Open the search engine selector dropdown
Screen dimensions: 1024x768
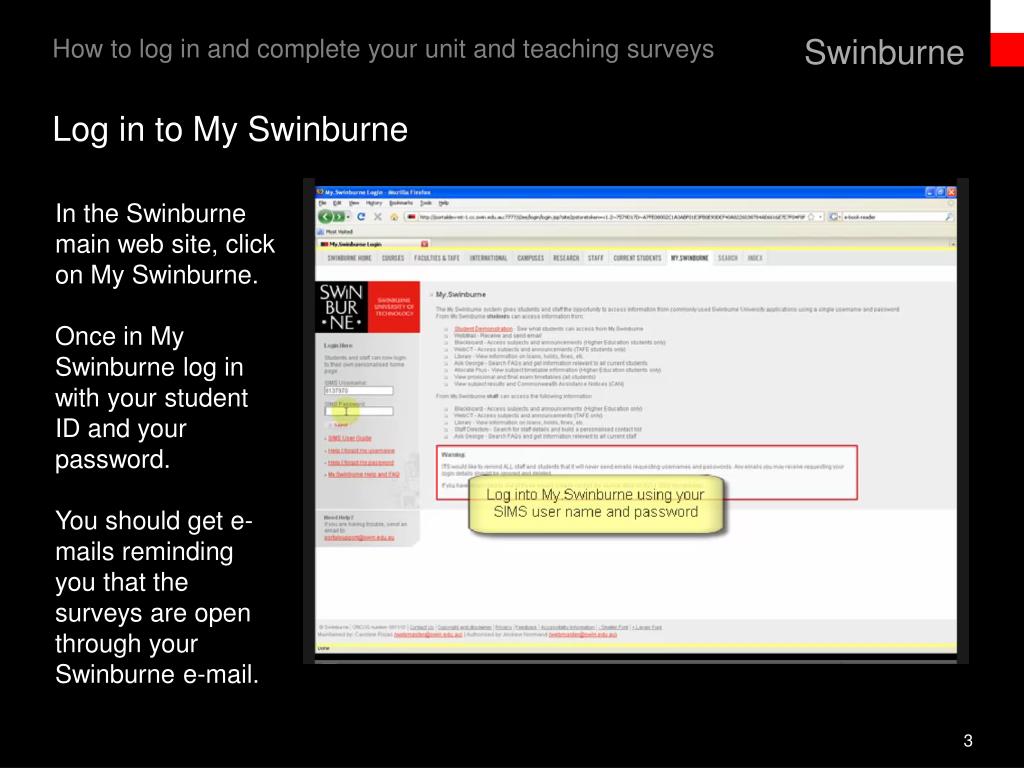pyautogui.click(x=835, y=217)
